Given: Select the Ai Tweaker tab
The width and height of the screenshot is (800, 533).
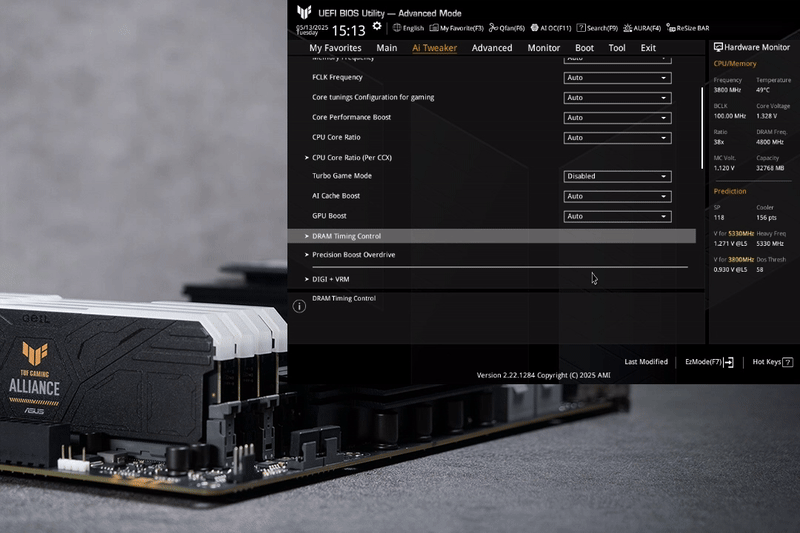Looking at the screenshot, I should click(x=434, y=48).
